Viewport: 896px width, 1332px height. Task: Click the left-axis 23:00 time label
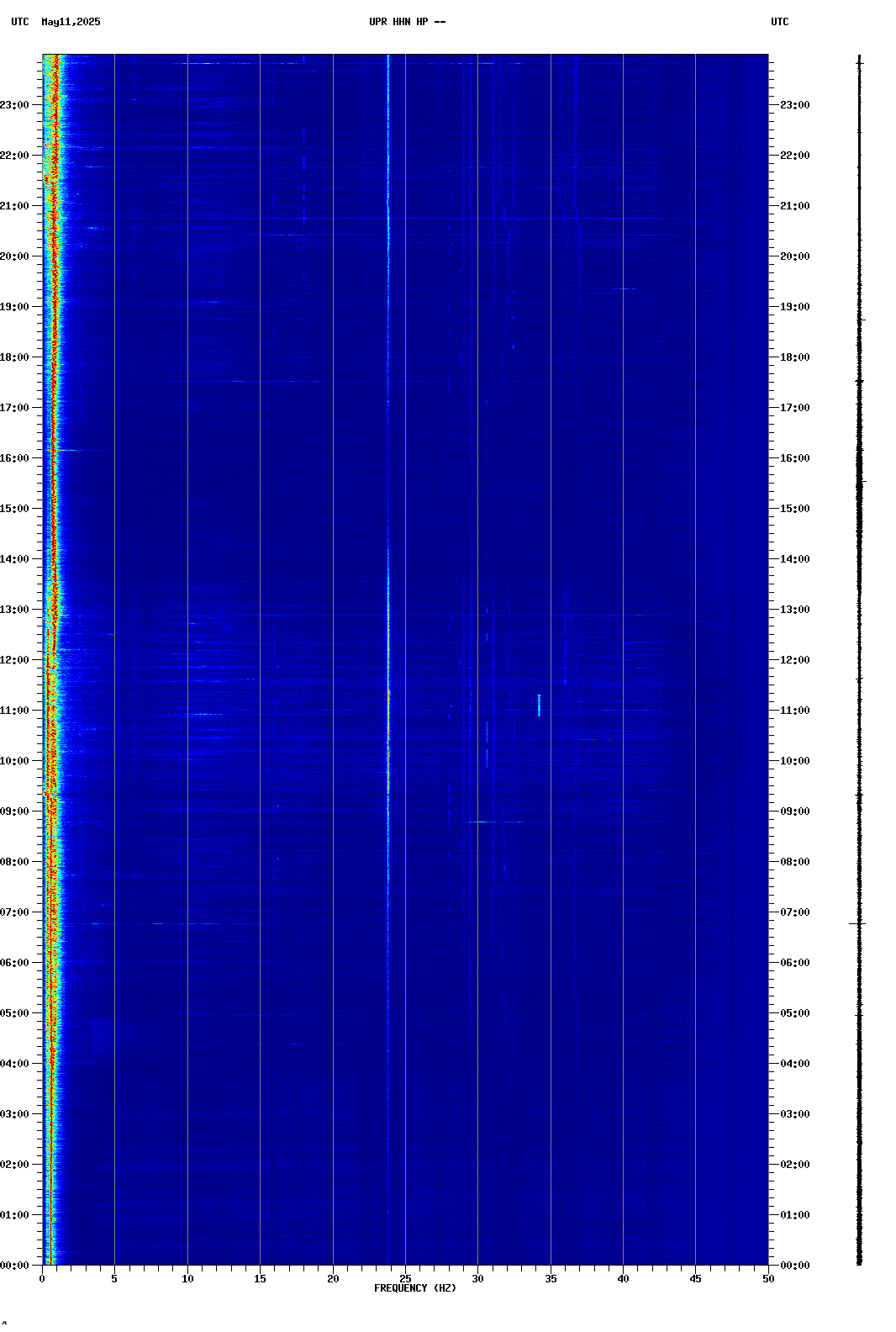14,105
